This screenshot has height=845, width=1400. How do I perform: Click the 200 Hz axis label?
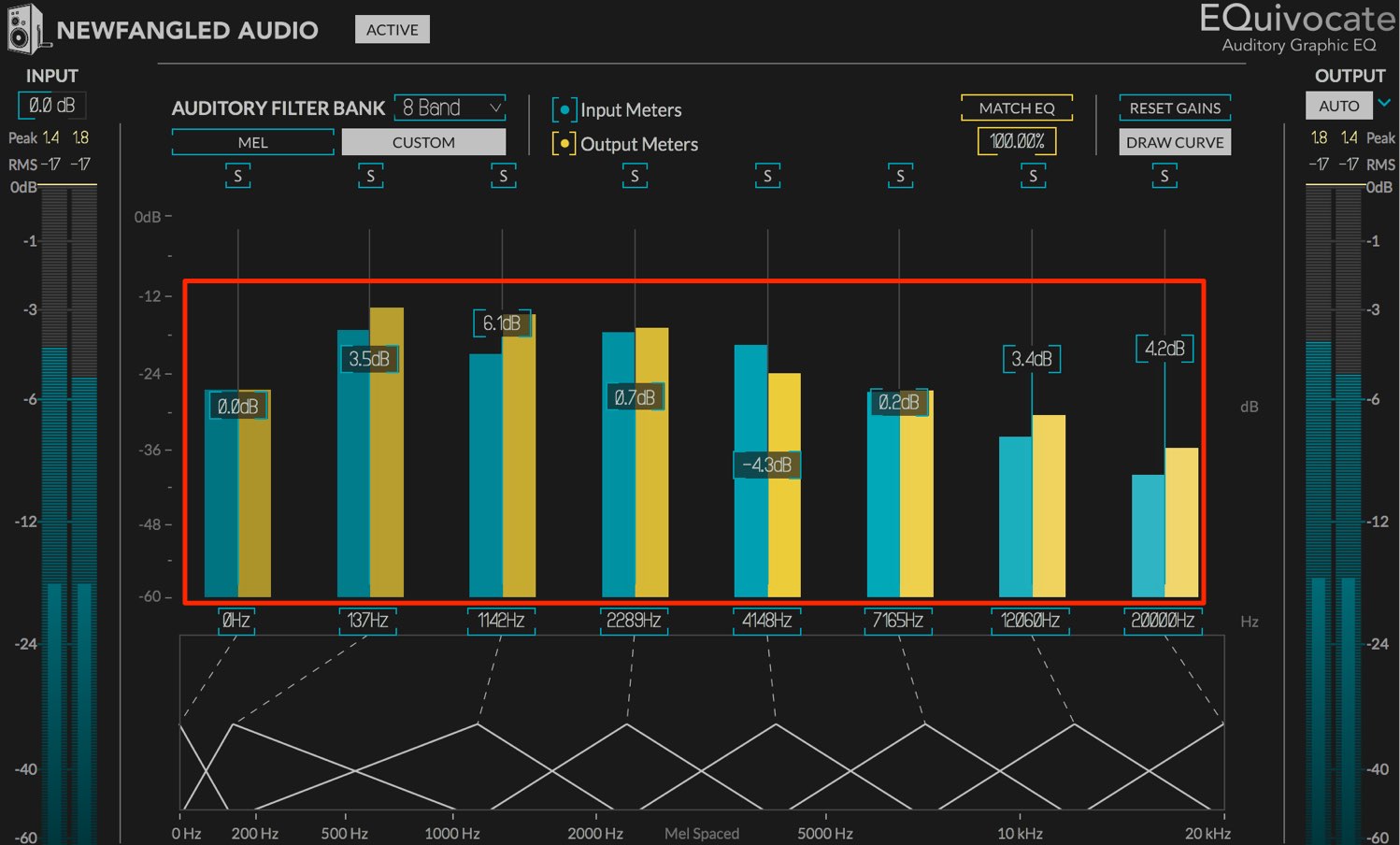tap(255, 833)
